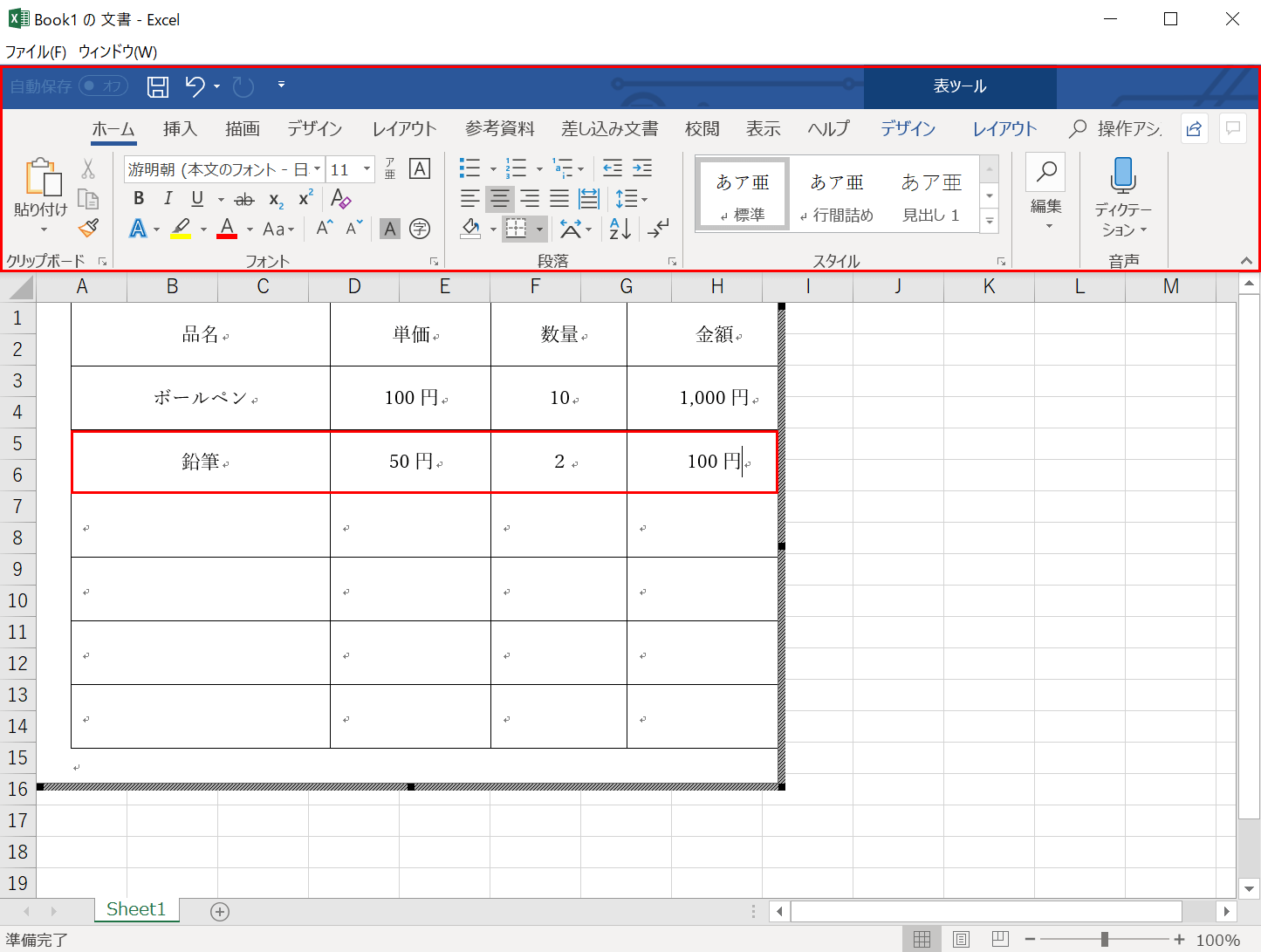Toggle Strikethrough formatting

point(245,200)
